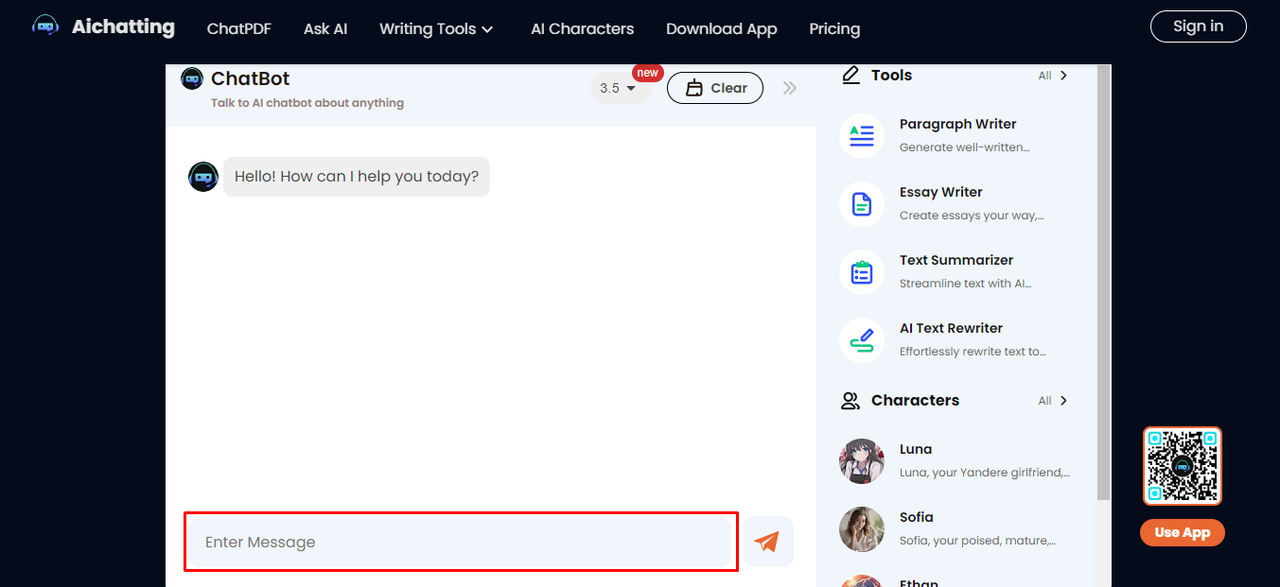The height and width of the screenshot is (587, 1280).
Task: Click the QR code image
Action: [1182, 466]
